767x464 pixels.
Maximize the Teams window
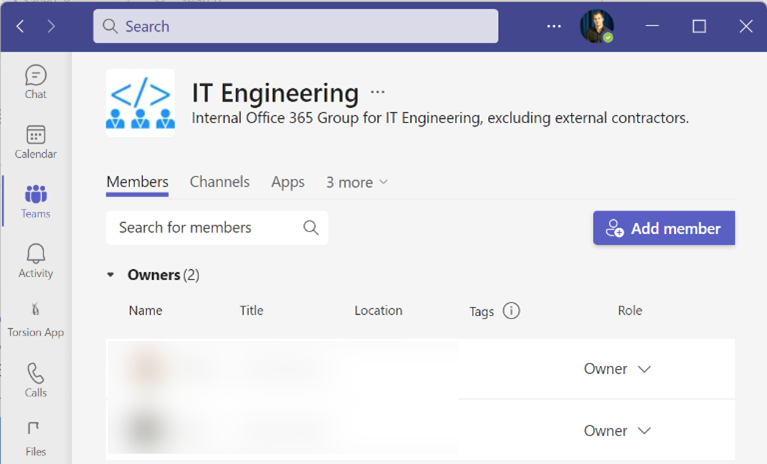(x=699, y=26)
